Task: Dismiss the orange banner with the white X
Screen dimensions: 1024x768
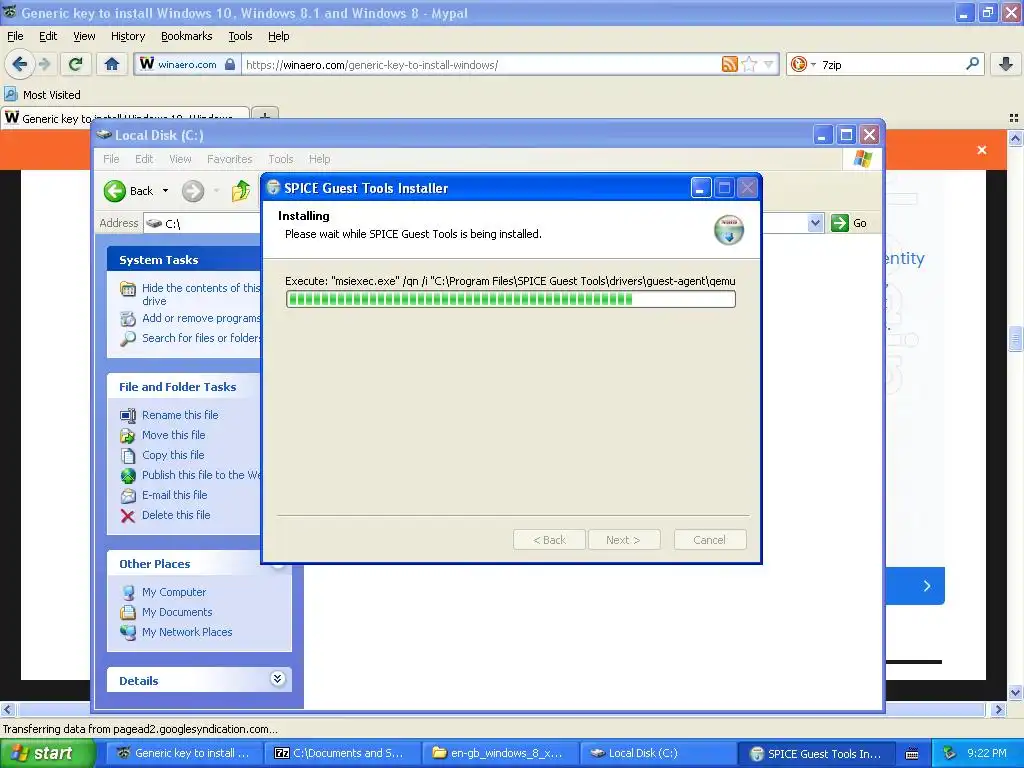Action: 982,150
